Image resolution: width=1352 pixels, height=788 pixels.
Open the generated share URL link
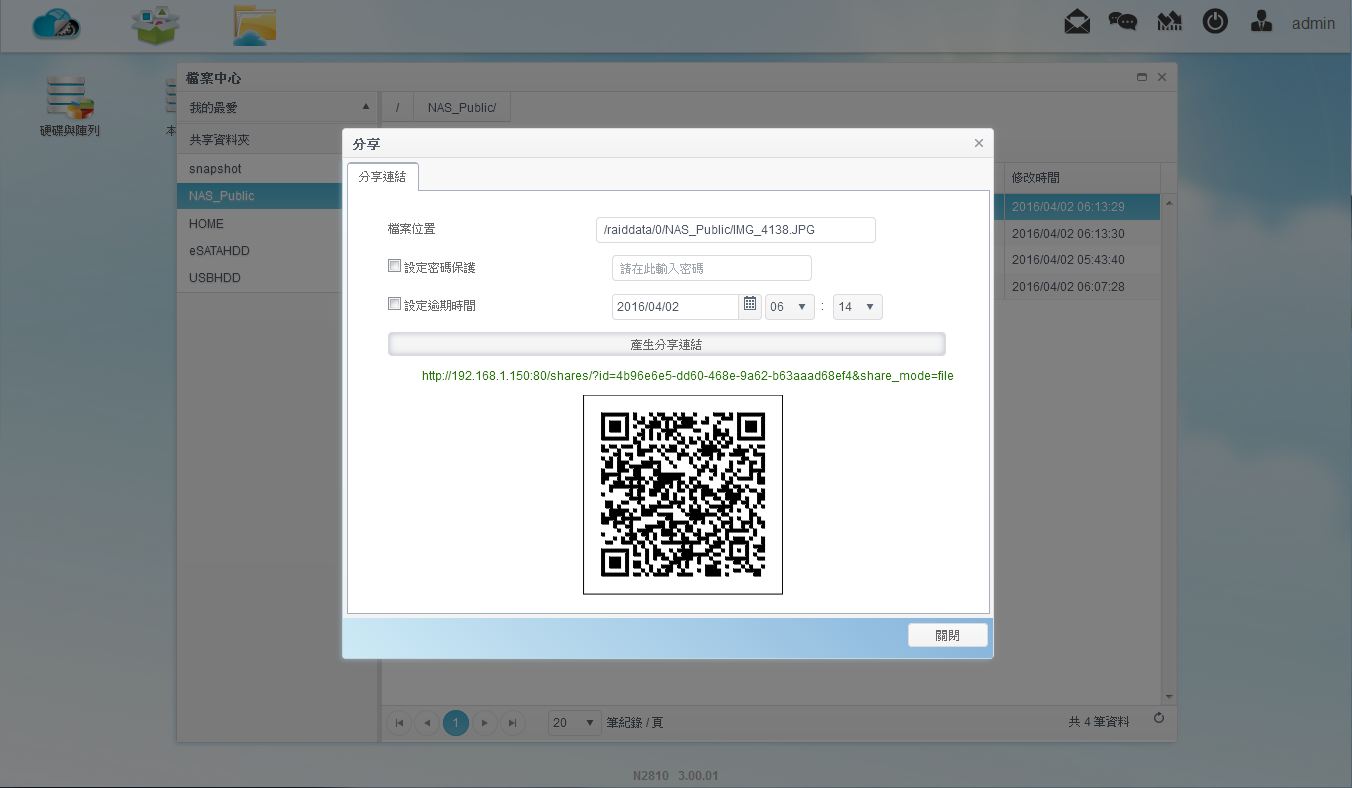[x=688, y=376]
